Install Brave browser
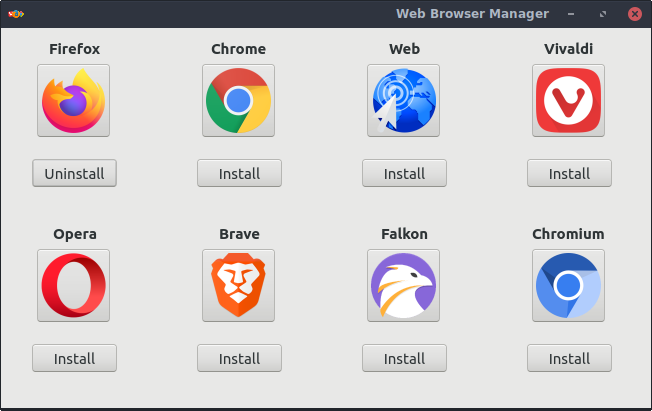Image resolution: width=652 pixels, height=411 pixels. (240, 358)
